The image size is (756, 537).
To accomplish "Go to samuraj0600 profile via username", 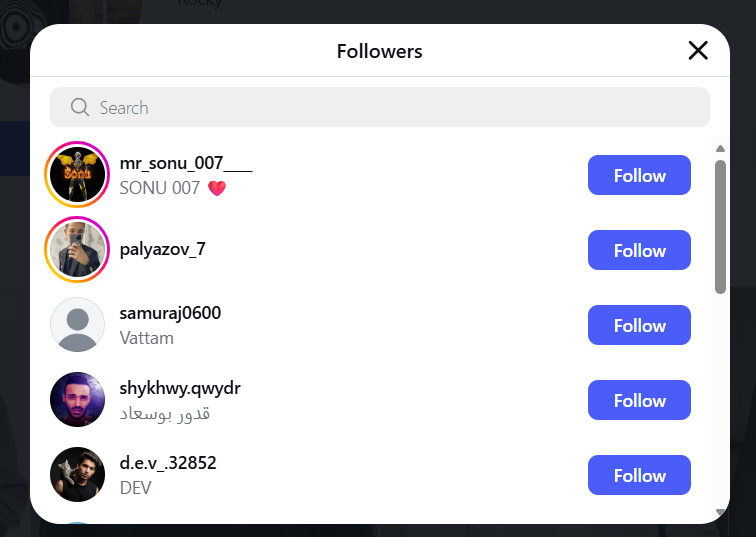I will pyautogui.click(x=170, y=313).
